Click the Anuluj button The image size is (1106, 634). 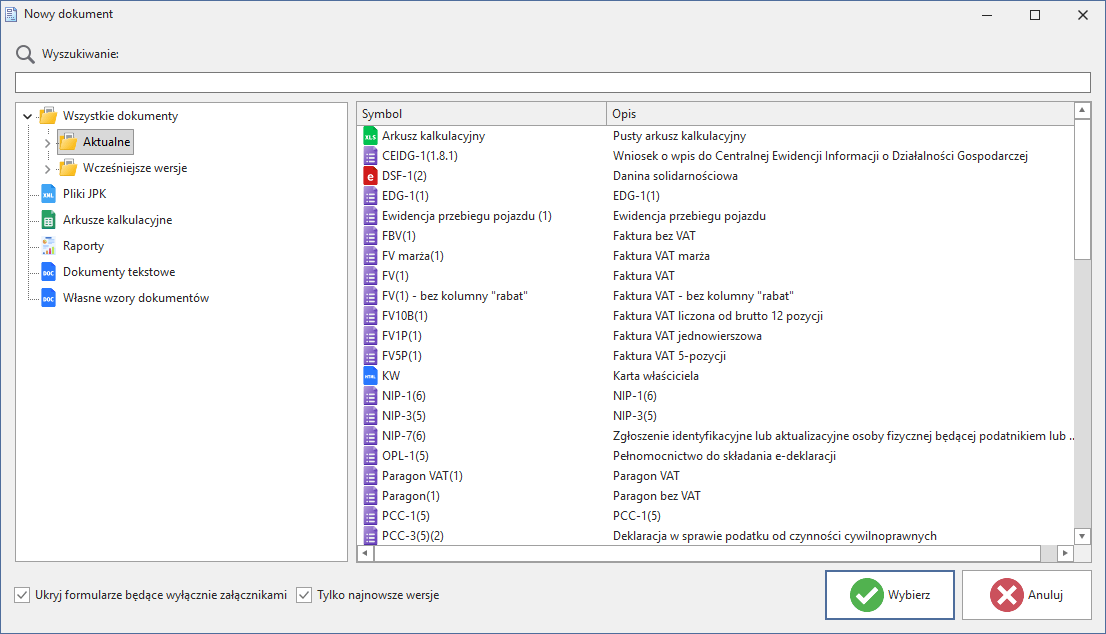(1026, 595)
